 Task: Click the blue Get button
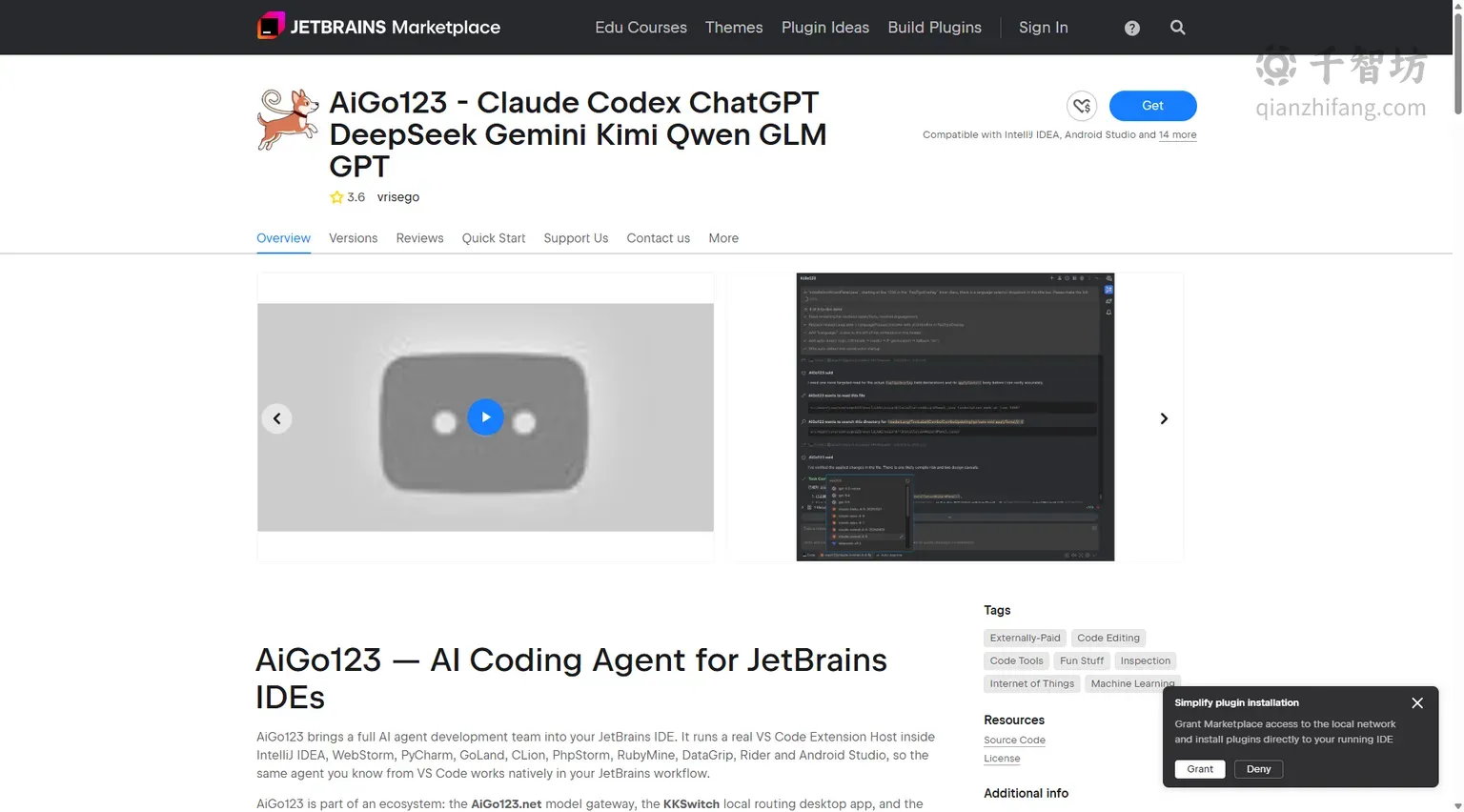pos(1152,106)
